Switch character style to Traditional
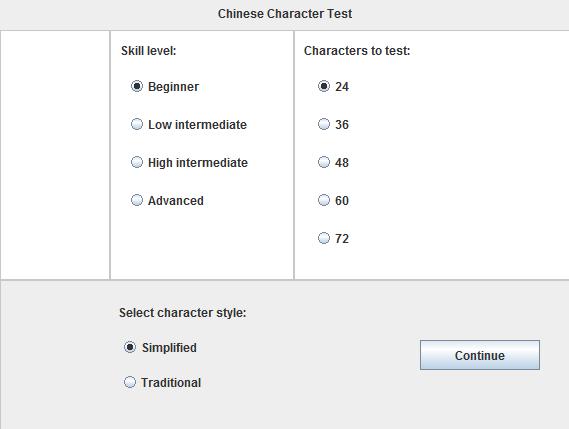This screenshot has height=429, width=569. coord(130,382)
